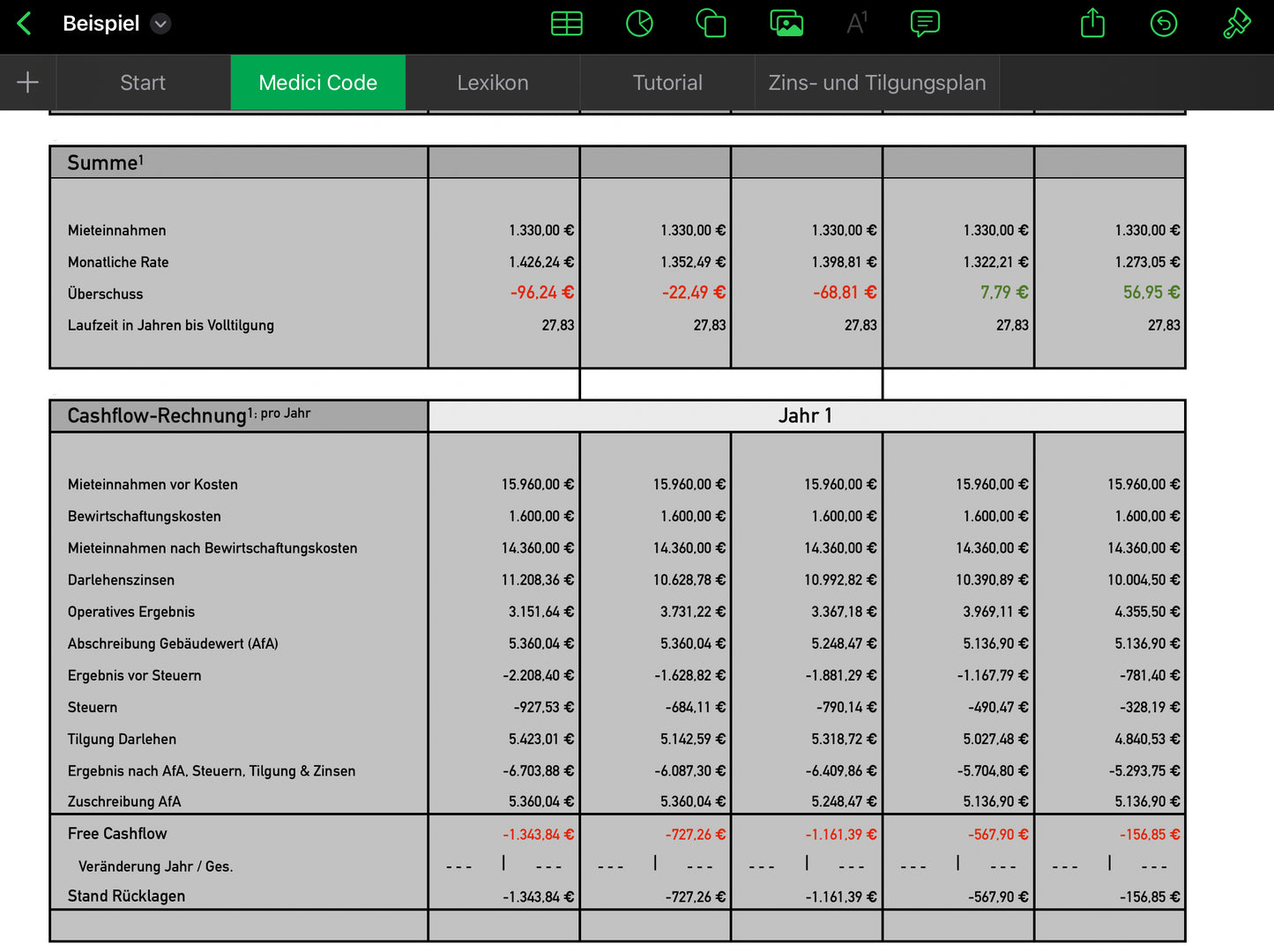Select the red -96,24 € cell
The image size is (1274, 952).
point(541,293)
